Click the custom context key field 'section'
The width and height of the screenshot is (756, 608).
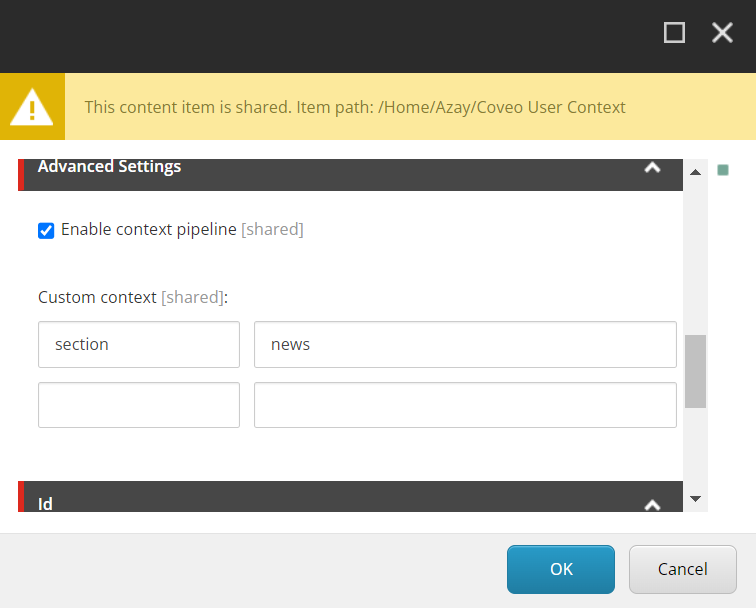(x=139, y=344)
